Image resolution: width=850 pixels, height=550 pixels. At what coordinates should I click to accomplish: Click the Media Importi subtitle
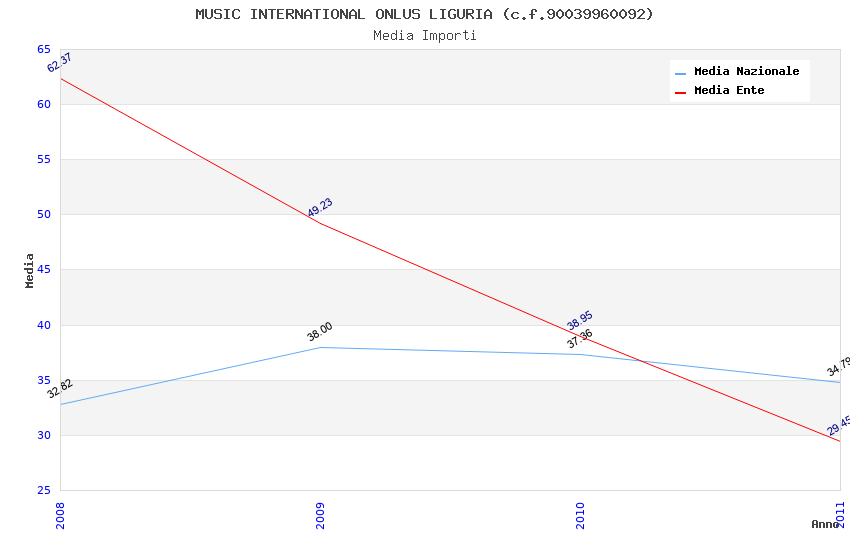pos(425,36)
